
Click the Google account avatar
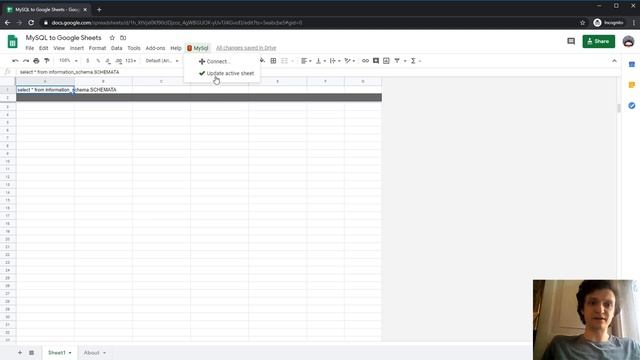coord(628,41)
